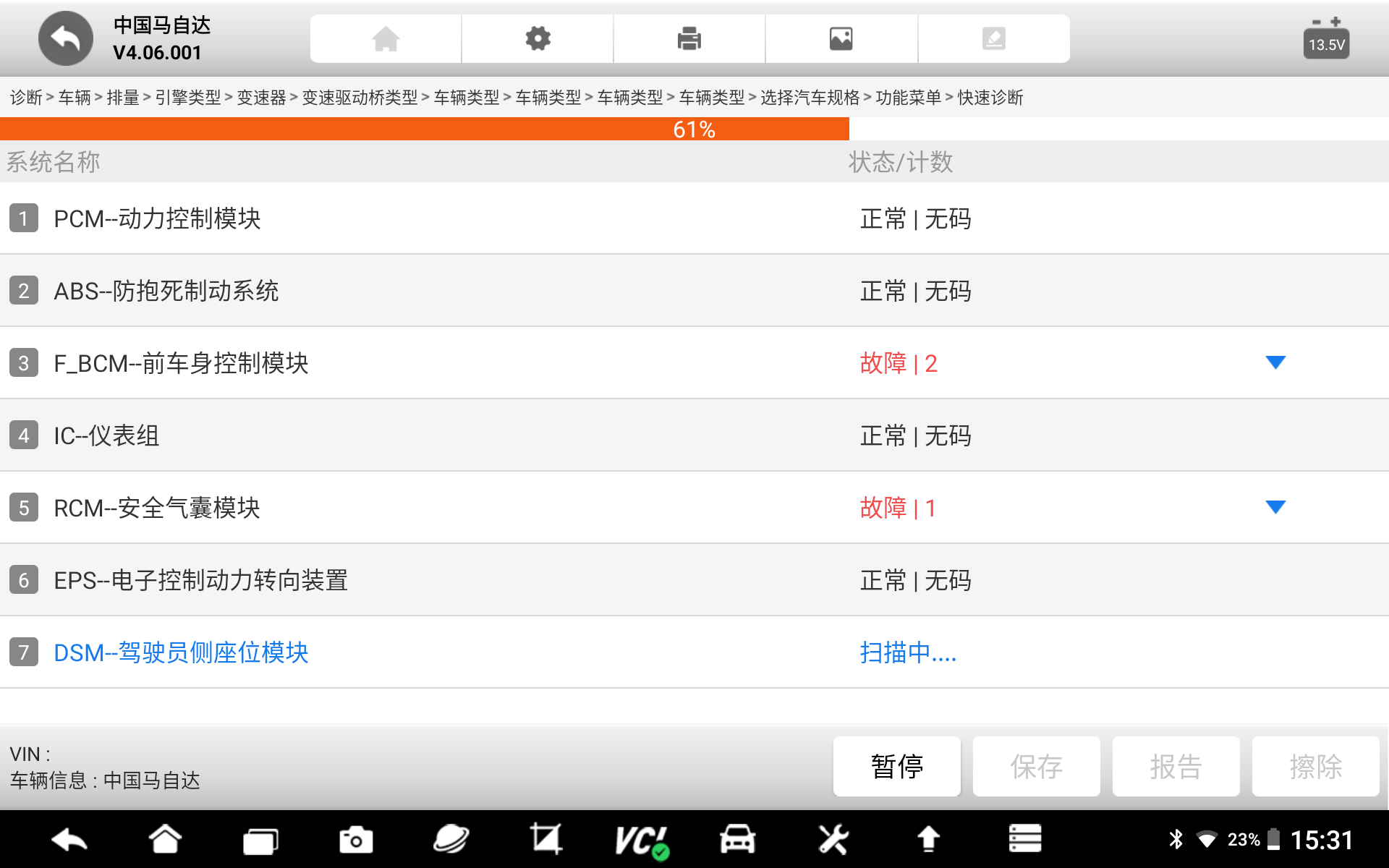The image size is (1389, 868).
Task: Open the wrench and screwdriver tools icon
Action: coord(833,840)
